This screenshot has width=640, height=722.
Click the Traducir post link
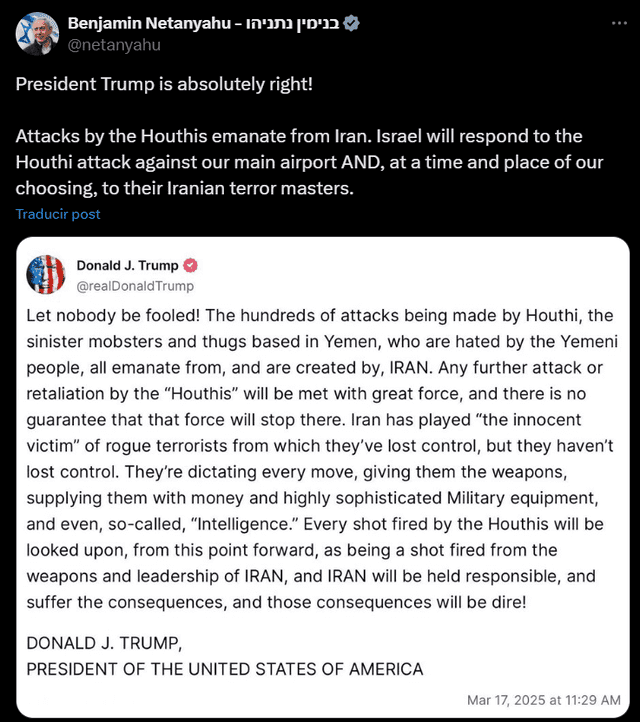coord(58,214)
